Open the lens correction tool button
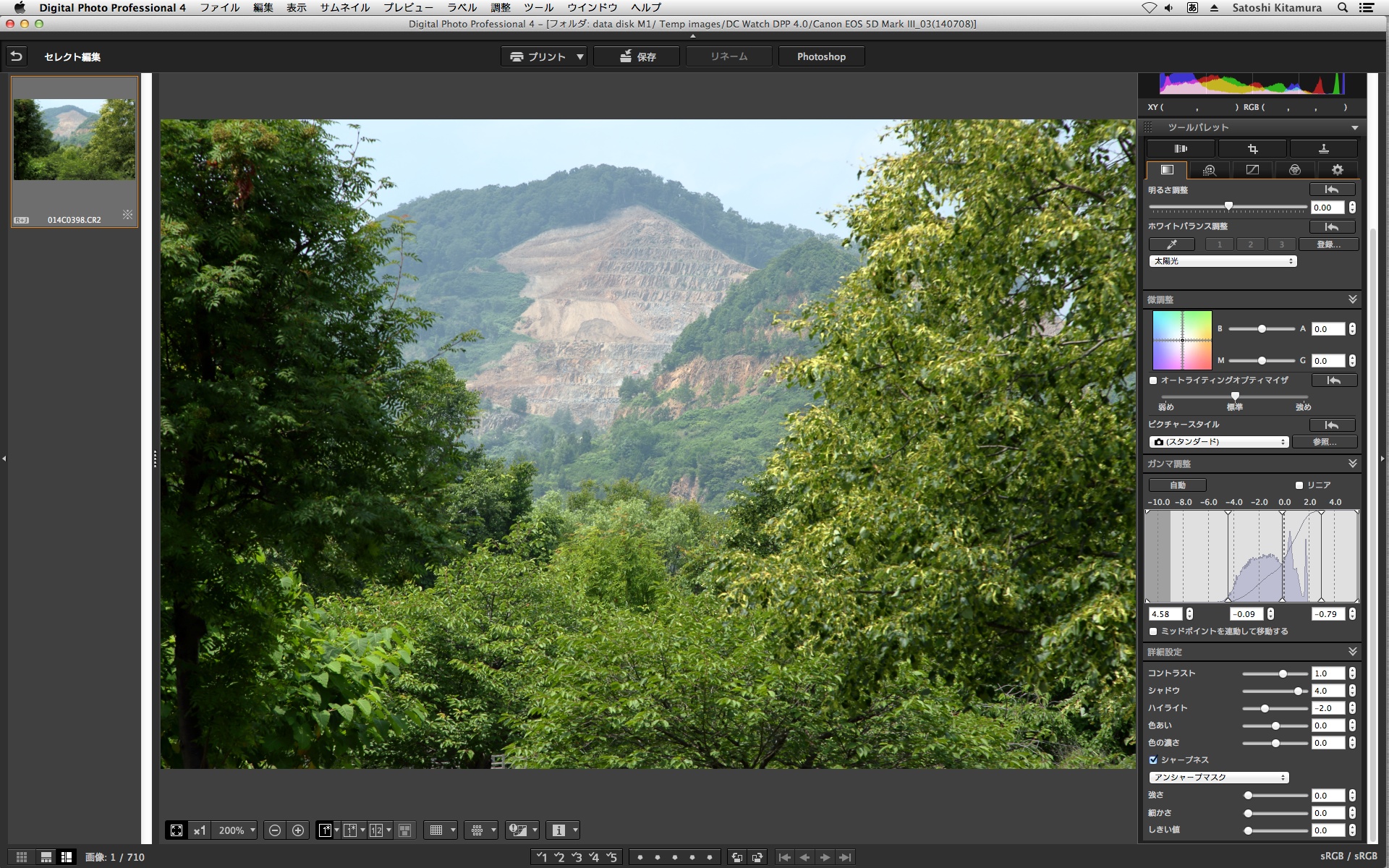Viewport: 1389px width, 868px height. click(1181, 149)
